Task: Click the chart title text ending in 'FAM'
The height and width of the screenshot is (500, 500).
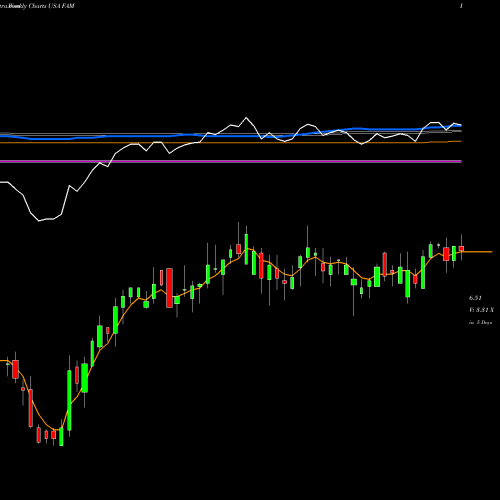Action: [x=37, y=6]
